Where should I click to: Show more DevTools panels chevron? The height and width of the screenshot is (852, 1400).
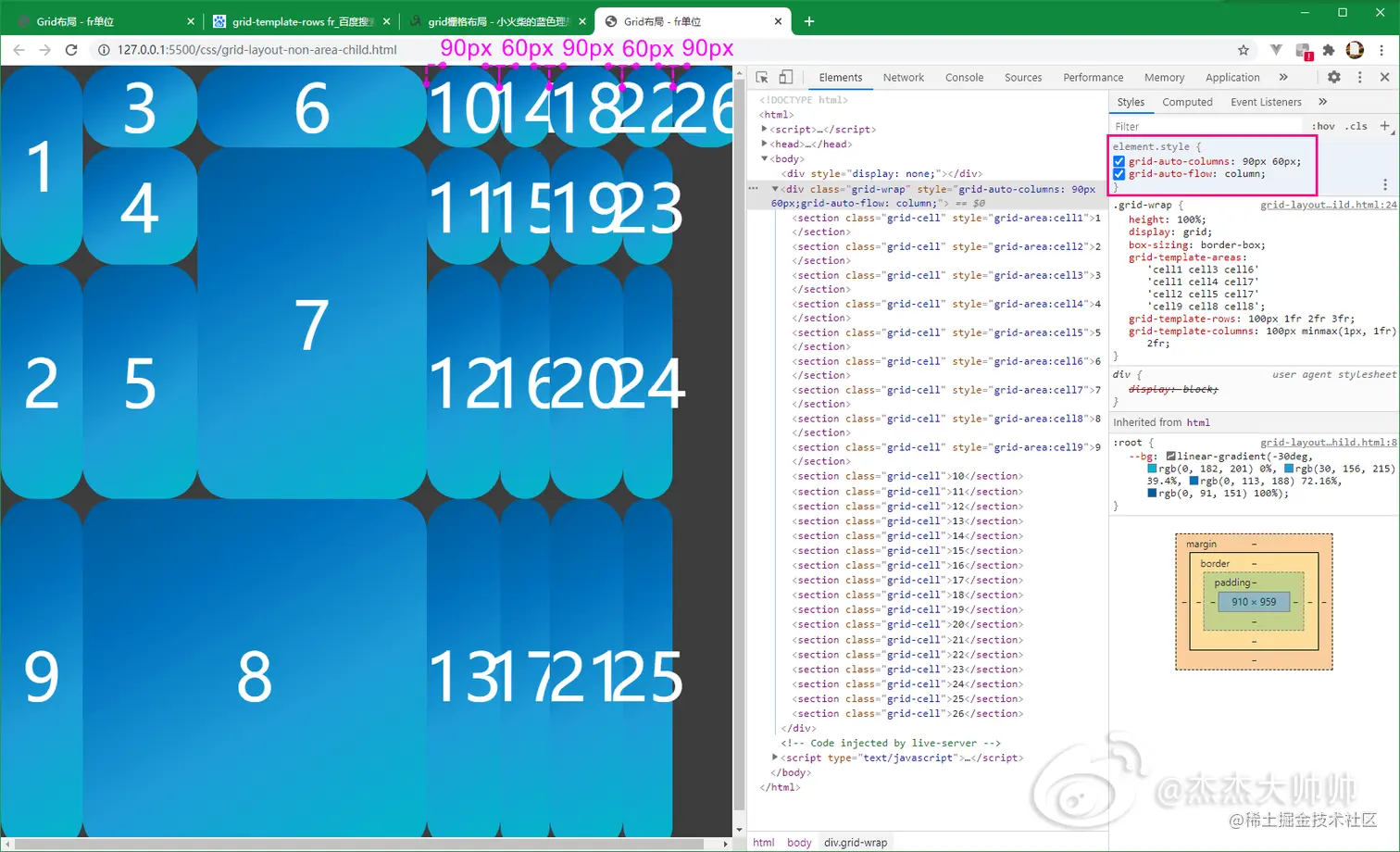1283,78
